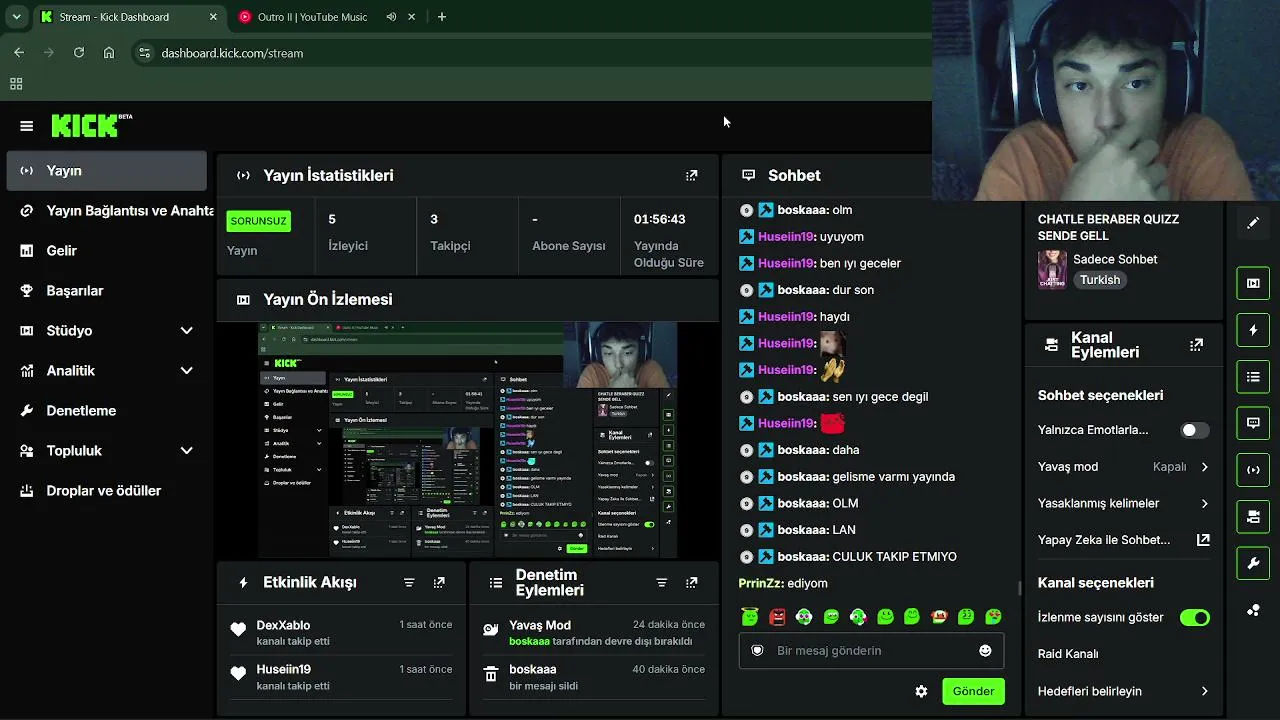
Task: Open Droplar ve ödüller page
Action: [106, 490]
